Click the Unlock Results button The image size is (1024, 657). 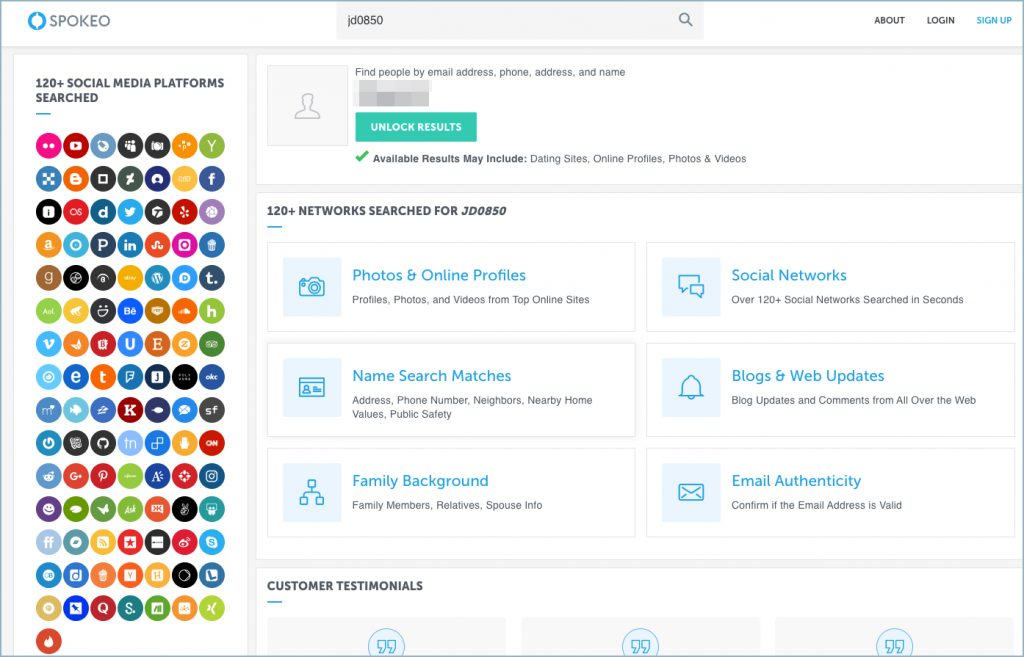point(416,127)
